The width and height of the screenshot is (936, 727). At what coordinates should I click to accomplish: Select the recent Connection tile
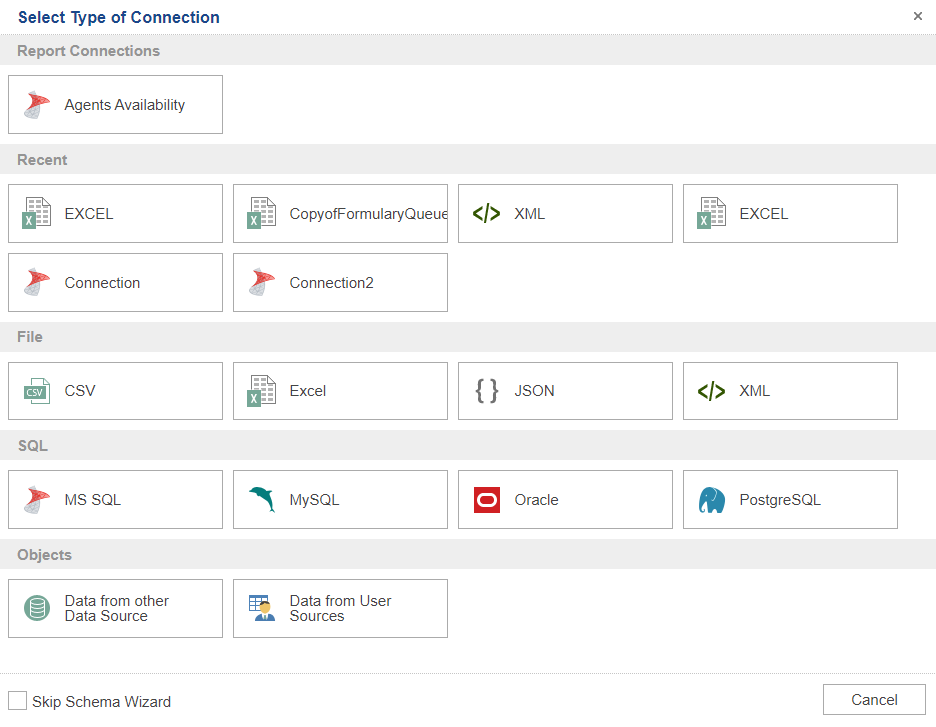coord(115,283)
